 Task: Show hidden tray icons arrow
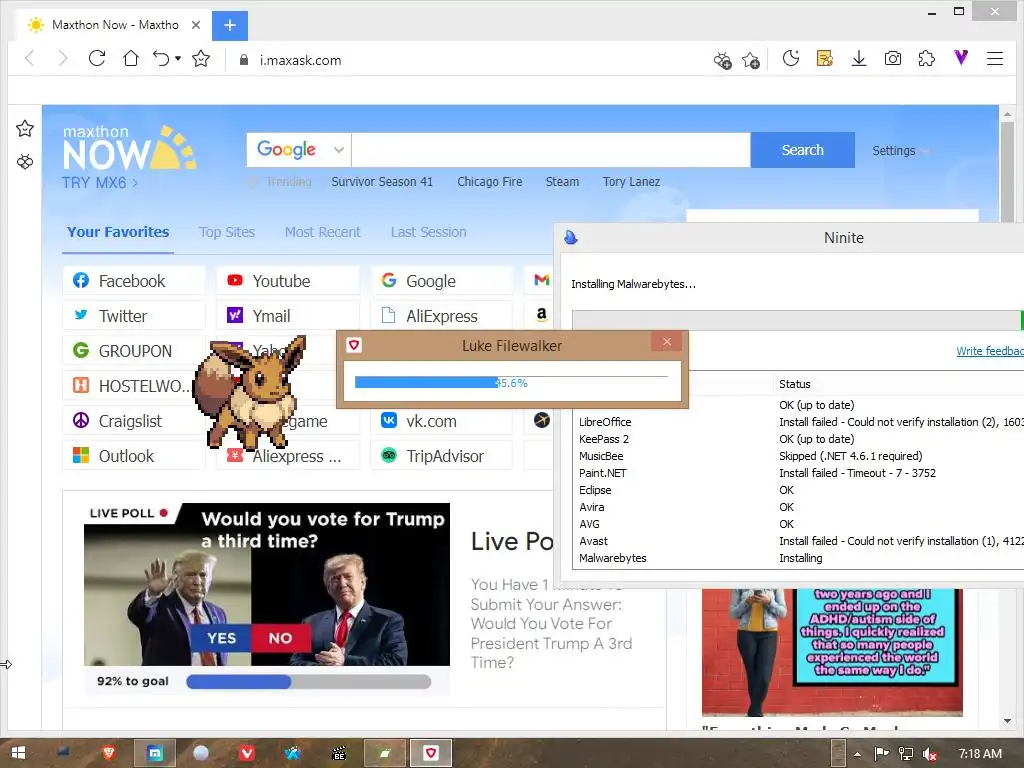(x=857, y=754)
